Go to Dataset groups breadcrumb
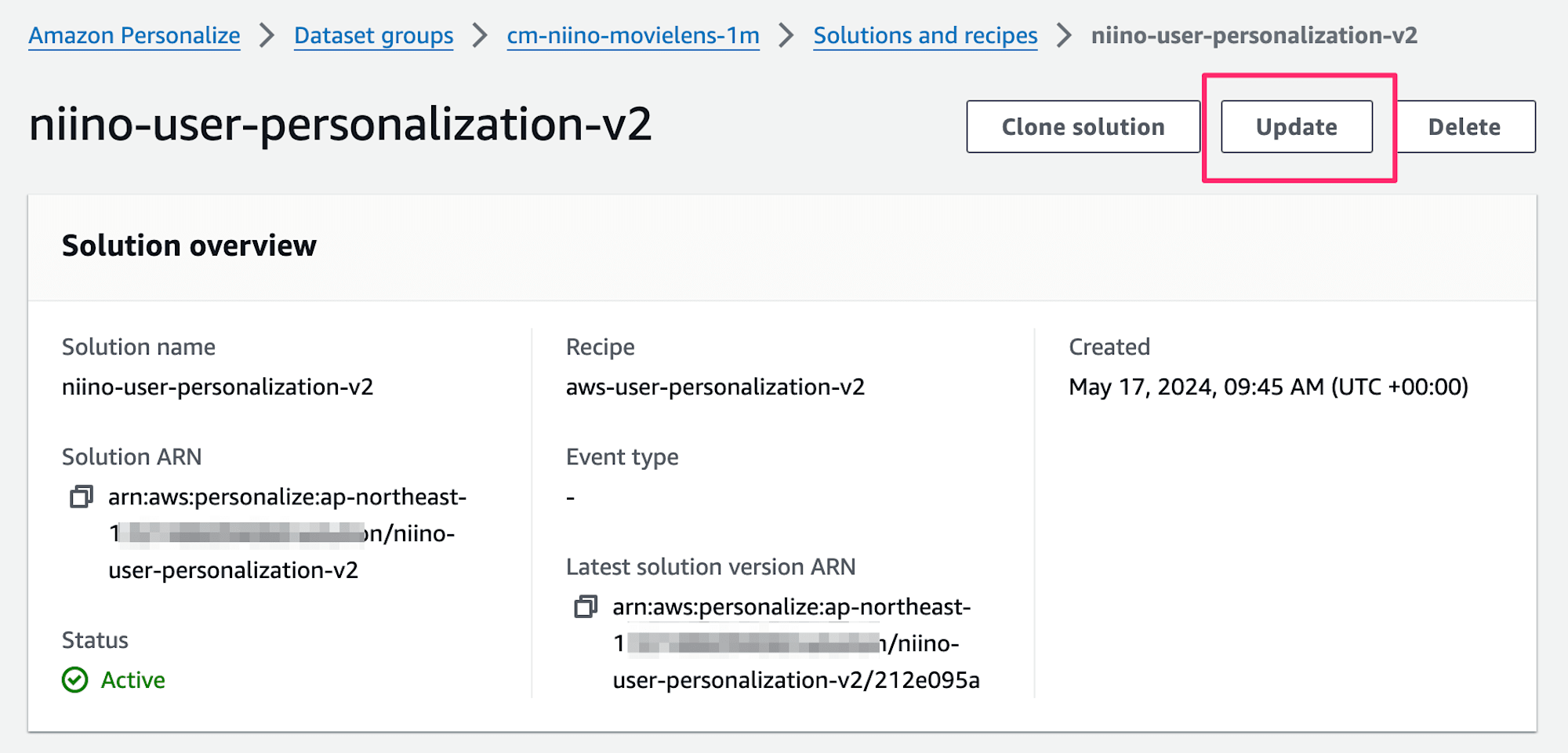This screenshot has height=753, width=1568. 373,35
